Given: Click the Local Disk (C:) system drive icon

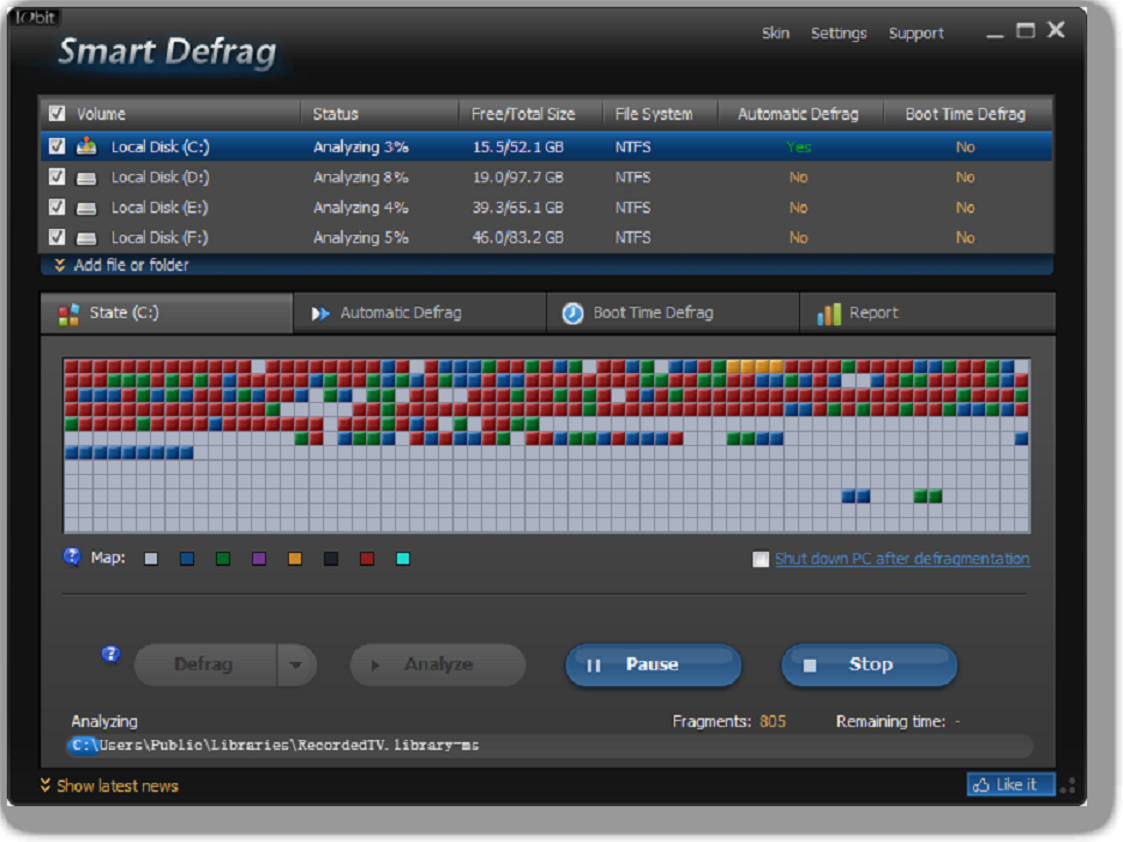Looking at the screenshot, I should pyautogui.click(x=86, y=146).
